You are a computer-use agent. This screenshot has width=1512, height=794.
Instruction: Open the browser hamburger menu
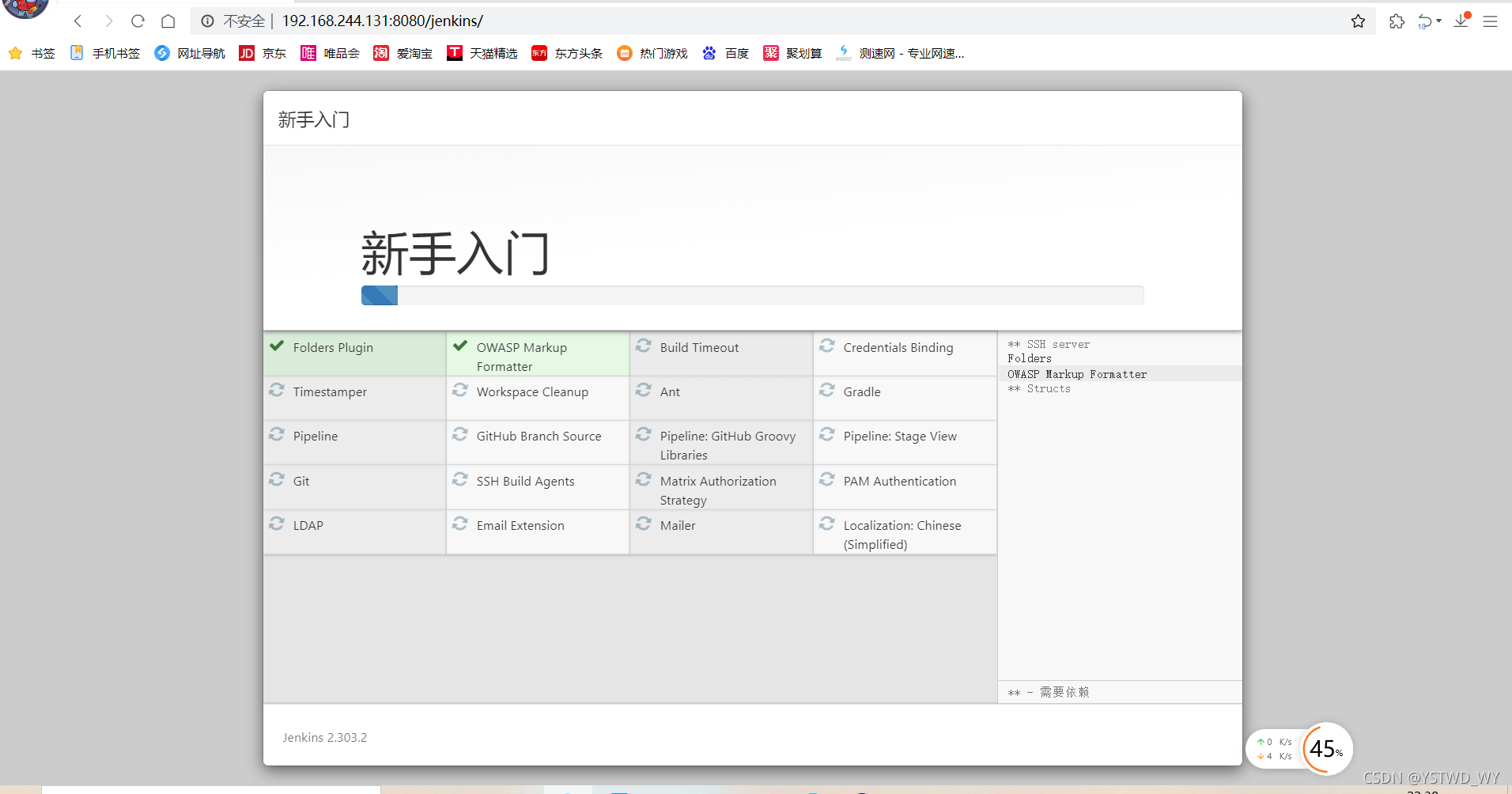tap(1491, 21)
